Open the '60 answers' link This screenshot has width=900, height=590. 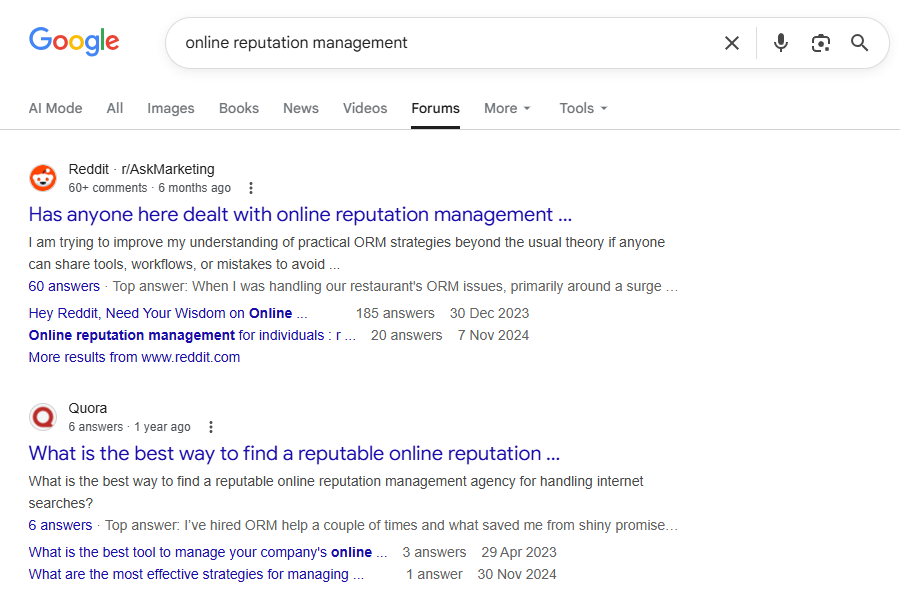[x=64, y=286]
